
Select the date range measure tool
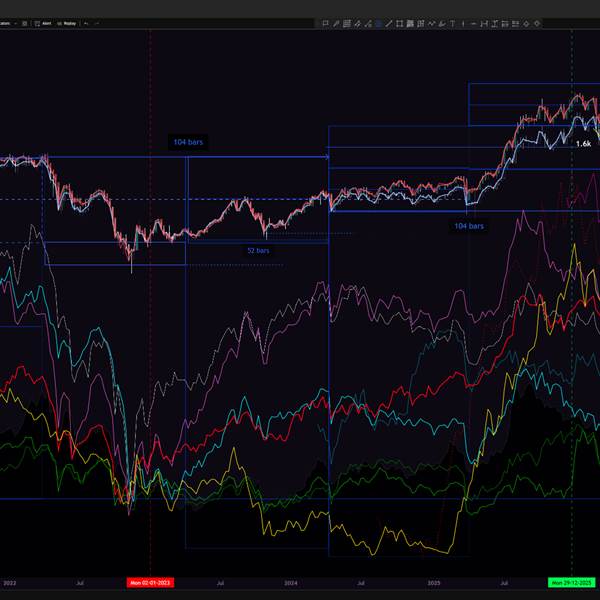(484, 24)
